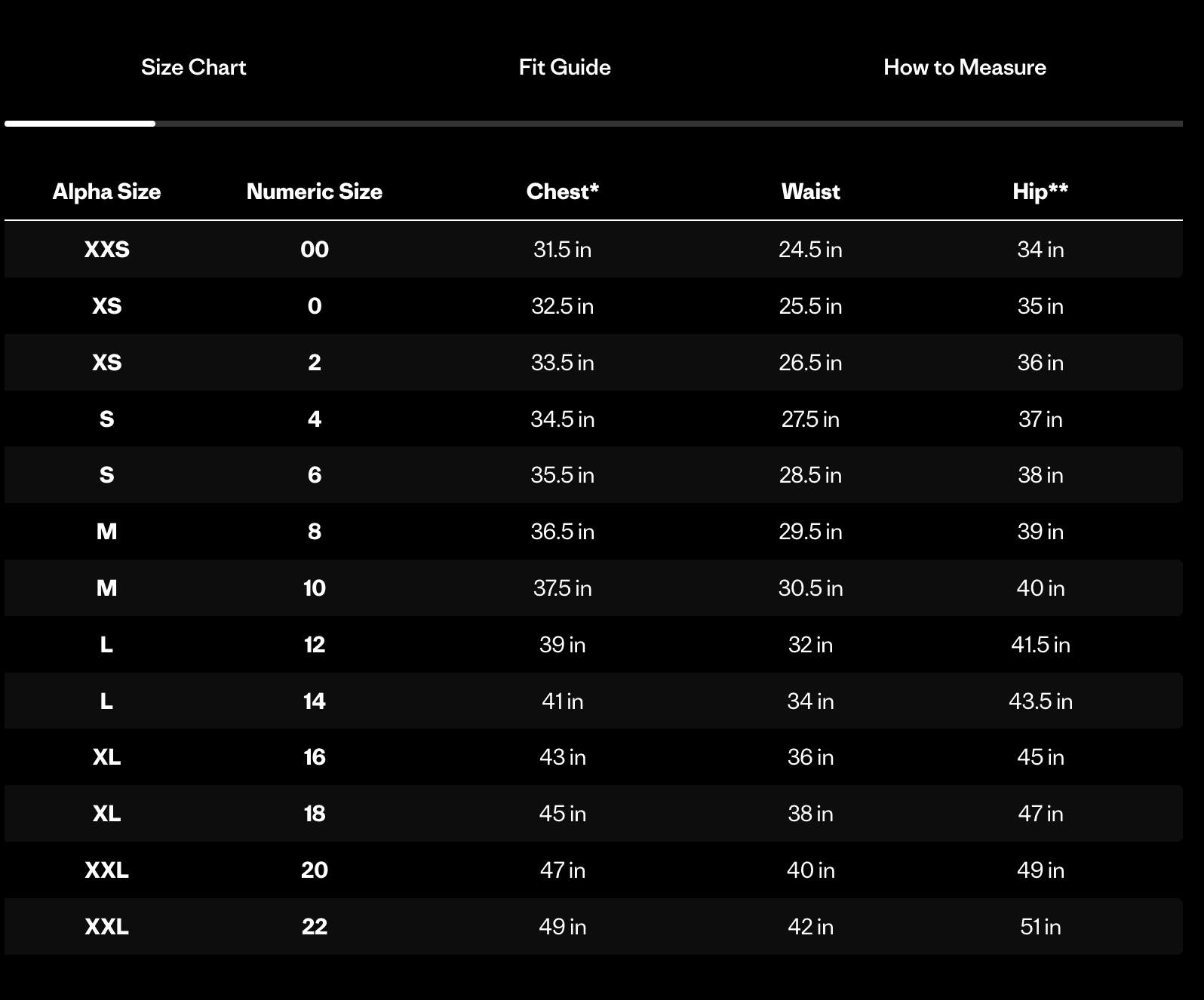
Task: Select numeric size 4 cell
Action: point(315,419)
